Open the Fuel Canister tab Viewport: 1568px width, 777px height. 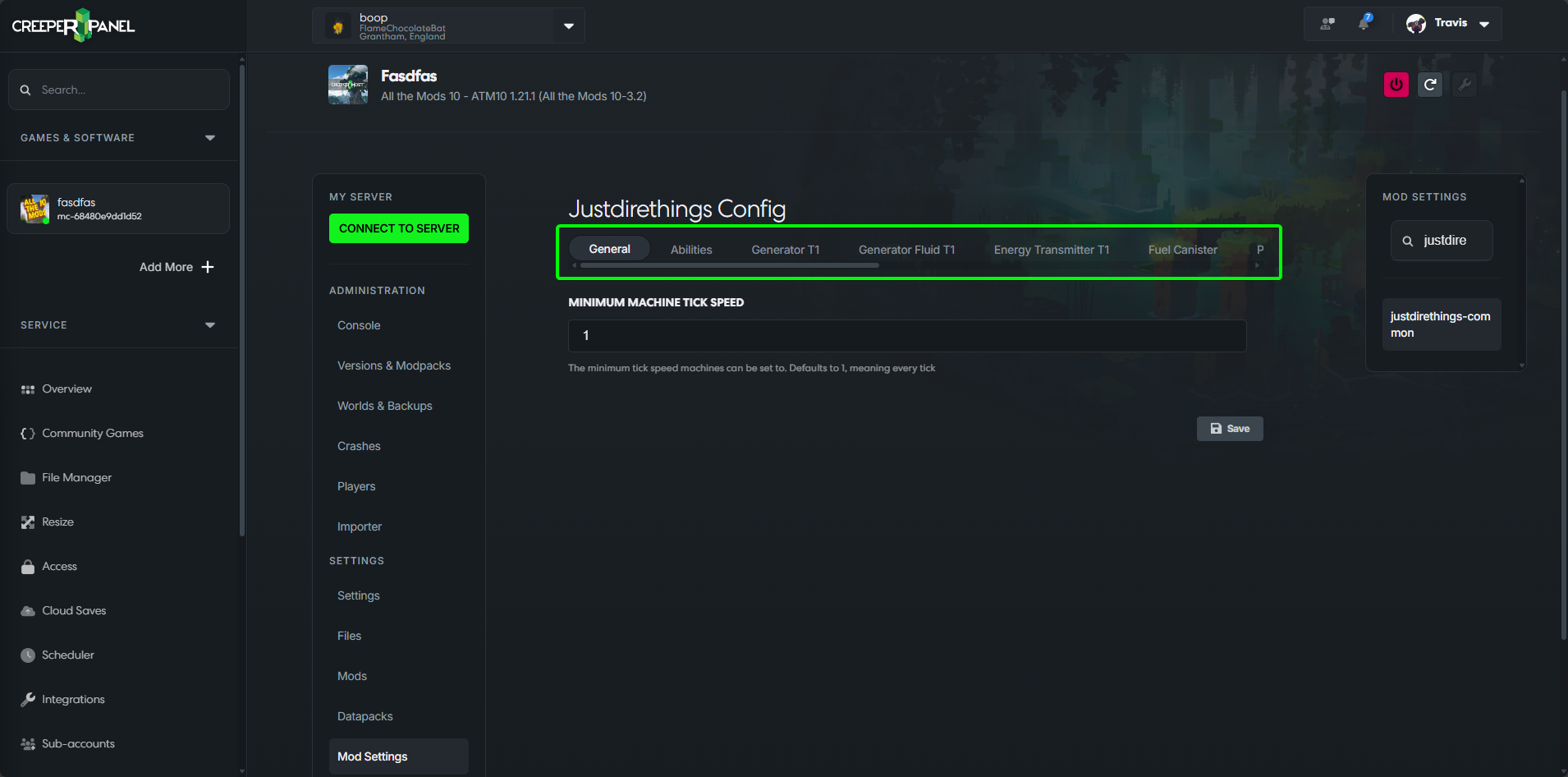coord(1182,250)
